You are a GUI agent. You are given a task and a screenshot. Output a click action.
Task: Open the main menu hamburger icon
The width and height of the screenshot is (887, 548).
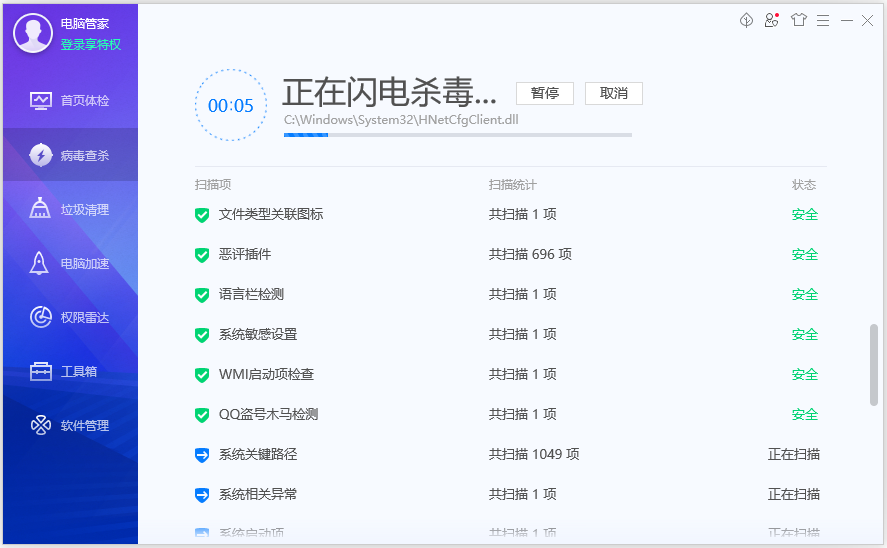pyautogui.click(x=823, y=20)
